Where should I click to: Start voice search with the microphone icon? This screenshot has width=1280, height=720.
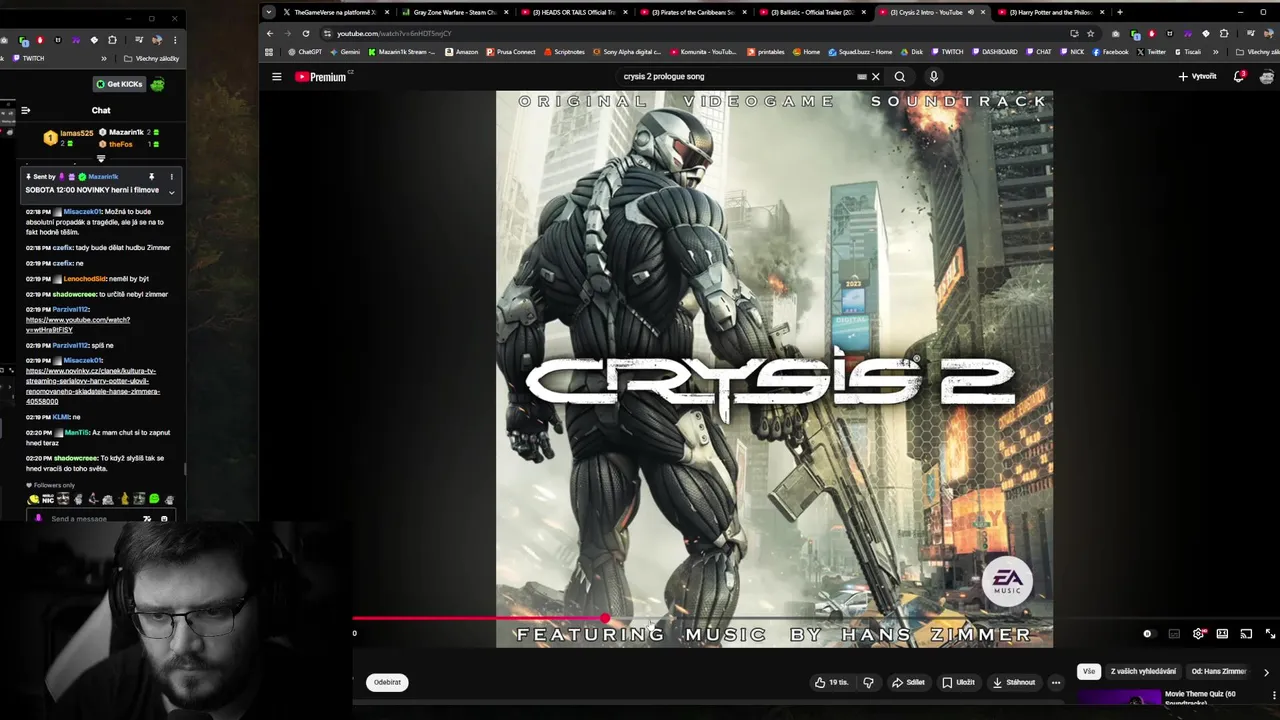pyautogui.click(x=934, y=76)
